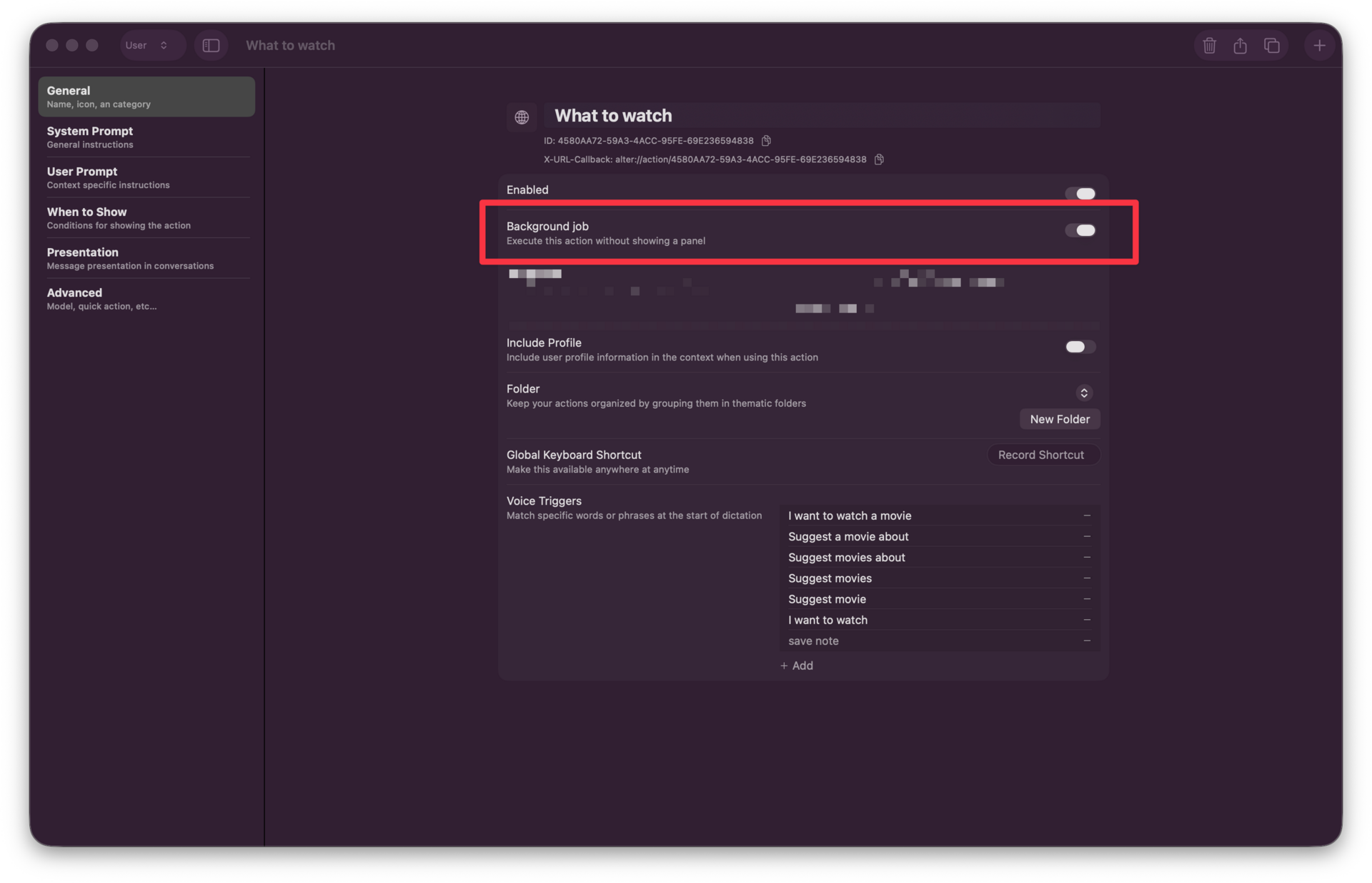
Task: Click the globe icon beside action name
Action: pos(522,117)
